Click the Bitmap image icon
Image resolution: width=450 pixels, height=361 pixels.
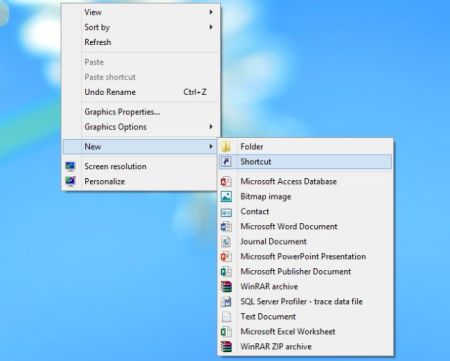tap(226, 197)
